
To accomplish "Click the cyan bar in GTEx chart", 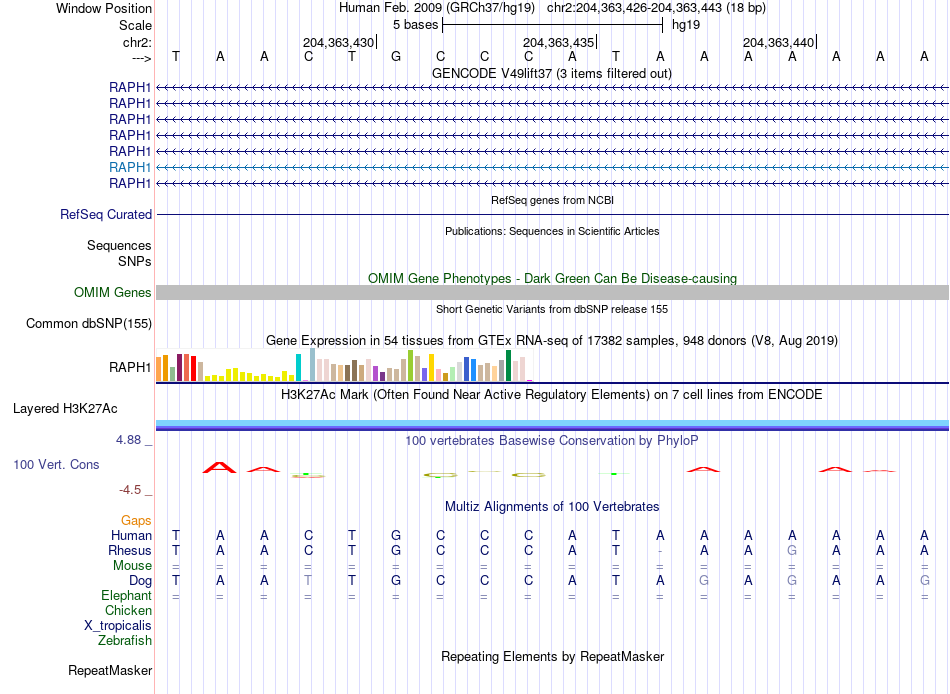I will tap(298, 367).
